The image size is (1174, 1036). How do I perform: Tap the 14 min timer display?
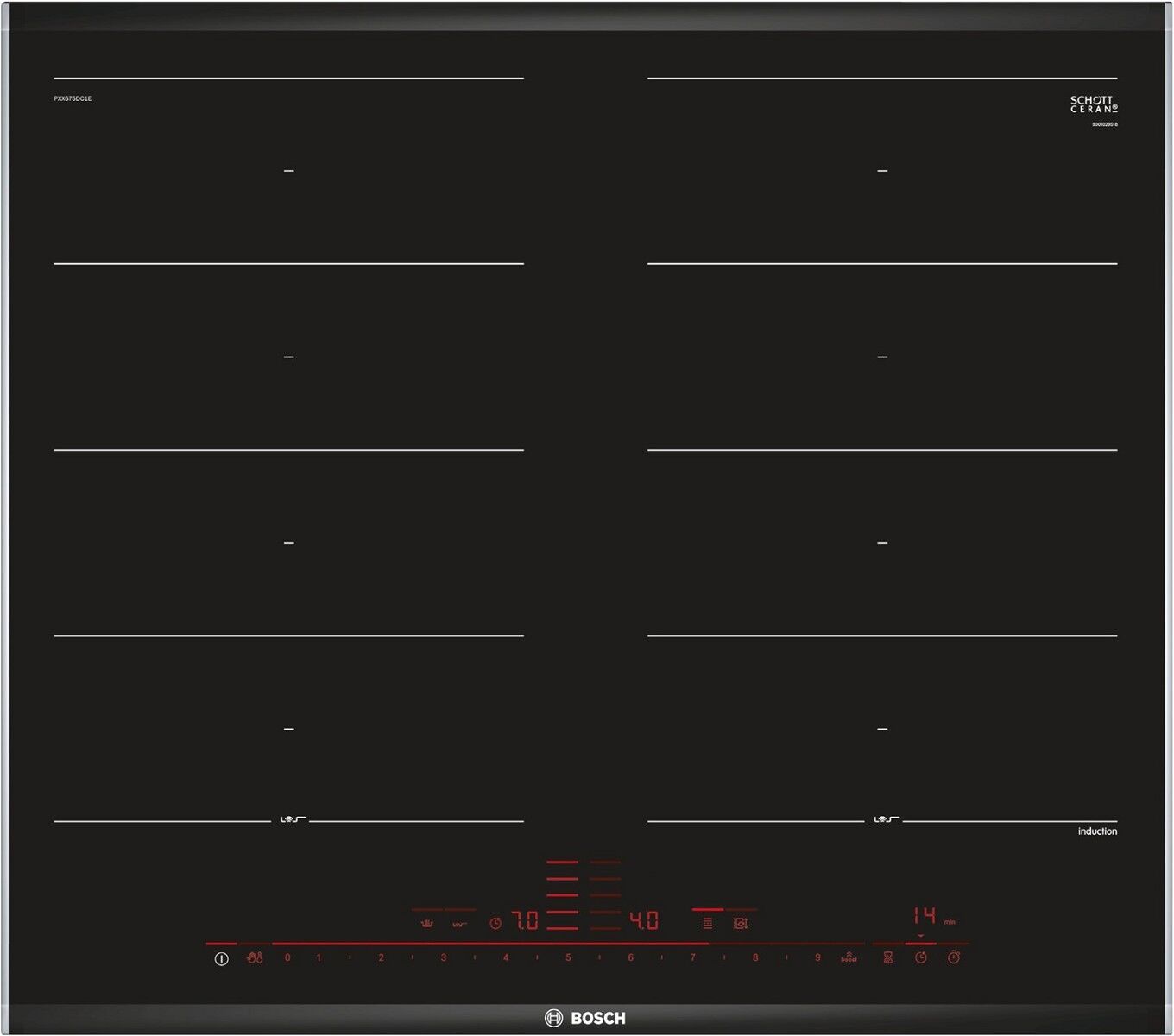[x=925, y=916]
